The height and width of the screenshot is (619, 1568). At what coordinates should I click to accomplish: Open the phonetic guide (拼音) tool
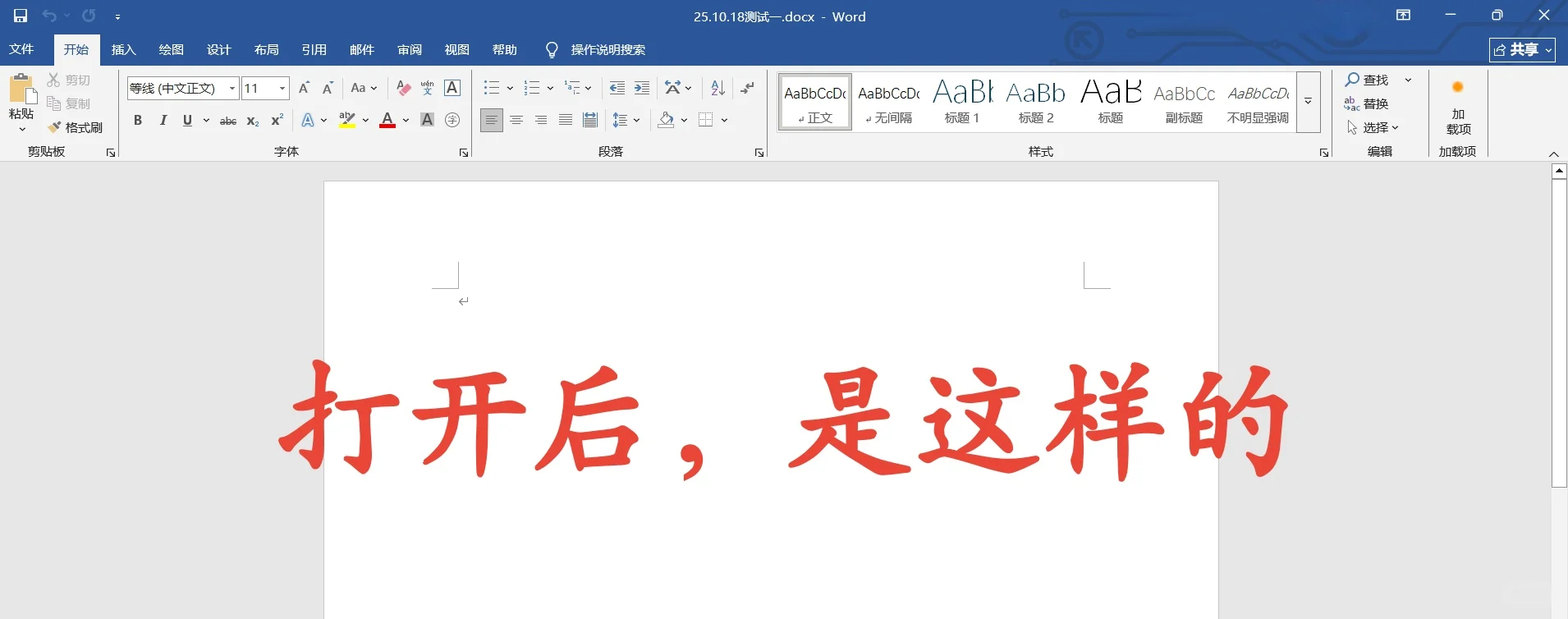pyautogui.click(x=427, y=88)
